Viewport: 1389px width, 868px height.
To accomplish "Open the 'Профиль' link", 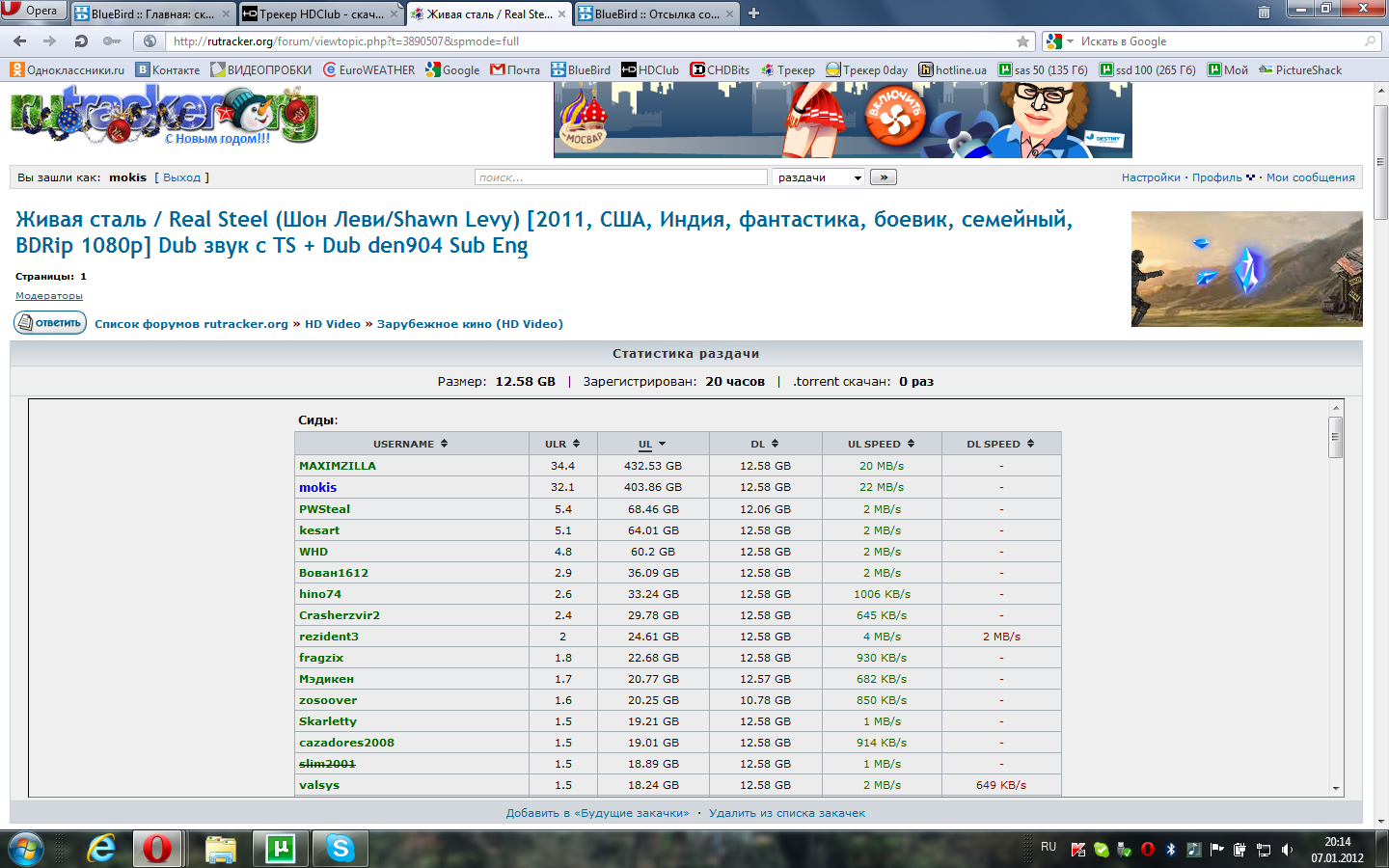I will [x=1216, y=177].
